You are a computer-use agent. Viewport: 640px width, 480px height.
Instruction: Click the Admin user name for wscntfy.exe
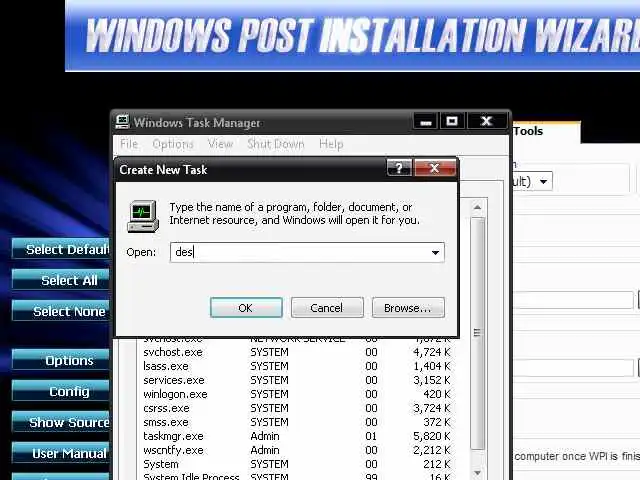265,450
